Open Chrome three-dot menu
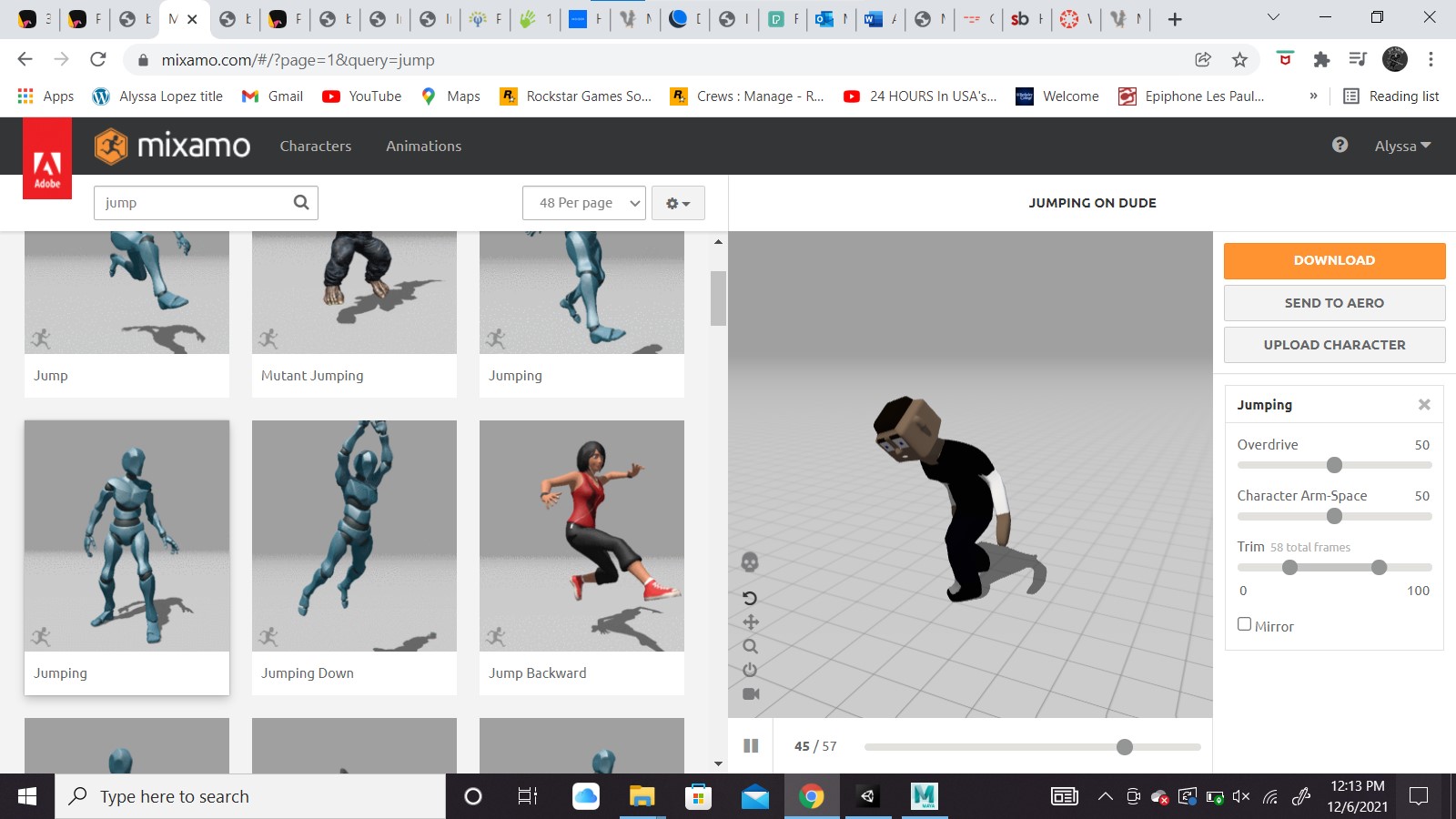 (1431, 59)
